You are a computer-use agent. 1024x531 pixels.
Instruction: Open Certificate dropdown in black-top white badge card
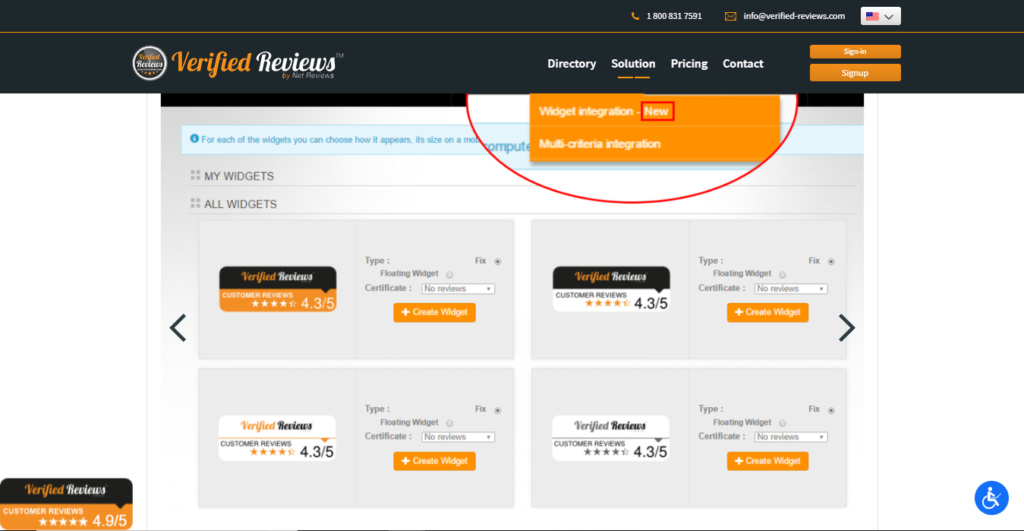(x=791, y=289)
